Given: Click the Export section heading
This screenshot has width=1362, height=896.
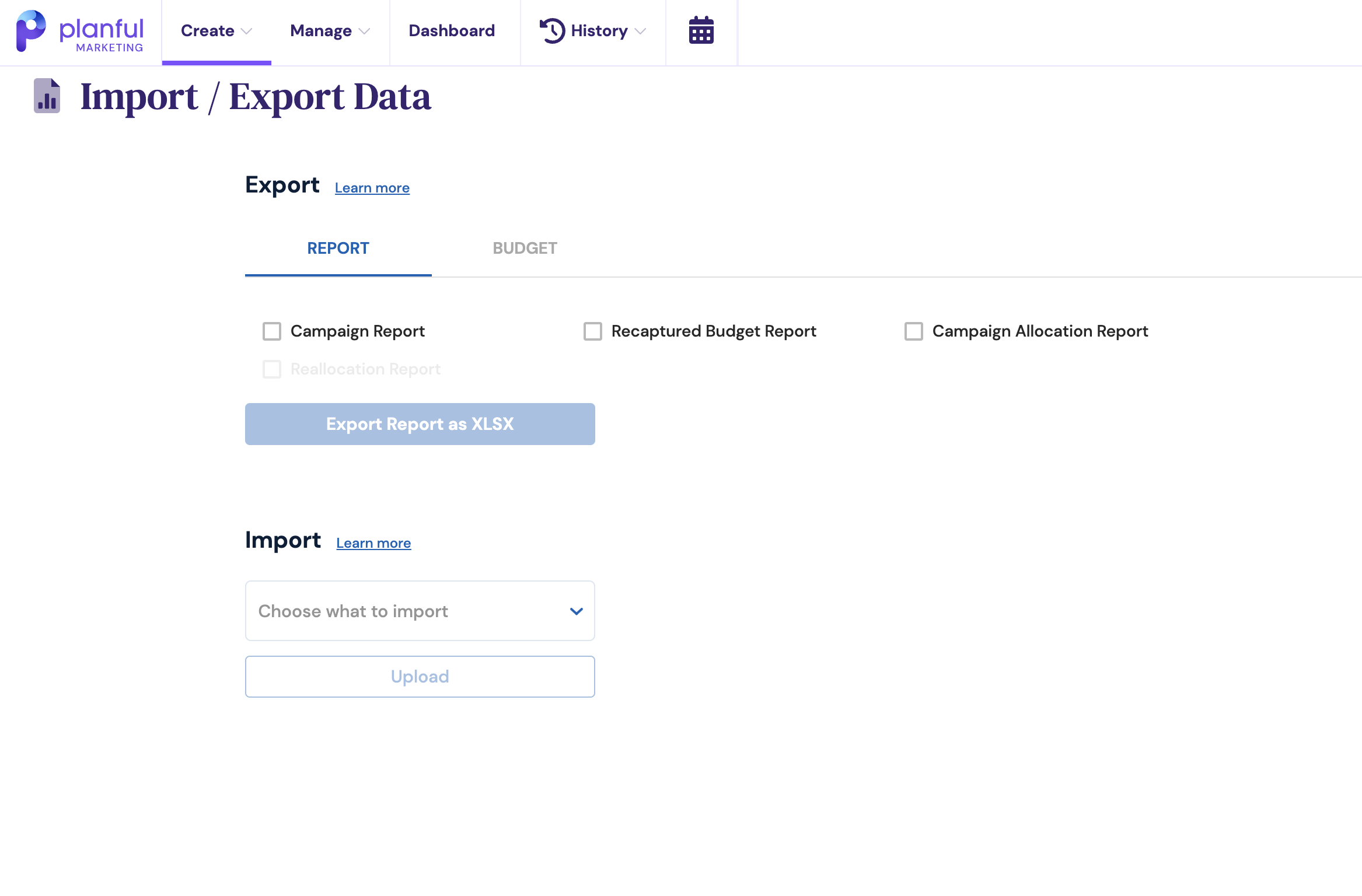Looking at the screenshot, I should click(x=282, y=185).
